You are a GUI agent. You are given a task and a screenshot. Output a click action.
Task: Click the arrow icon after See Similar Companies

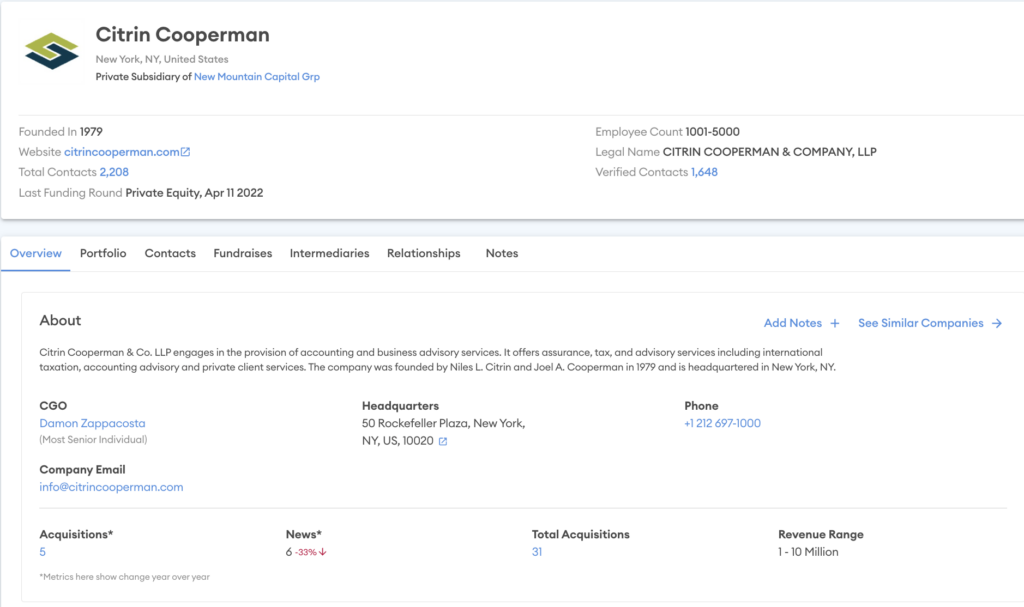click(997, 323)
